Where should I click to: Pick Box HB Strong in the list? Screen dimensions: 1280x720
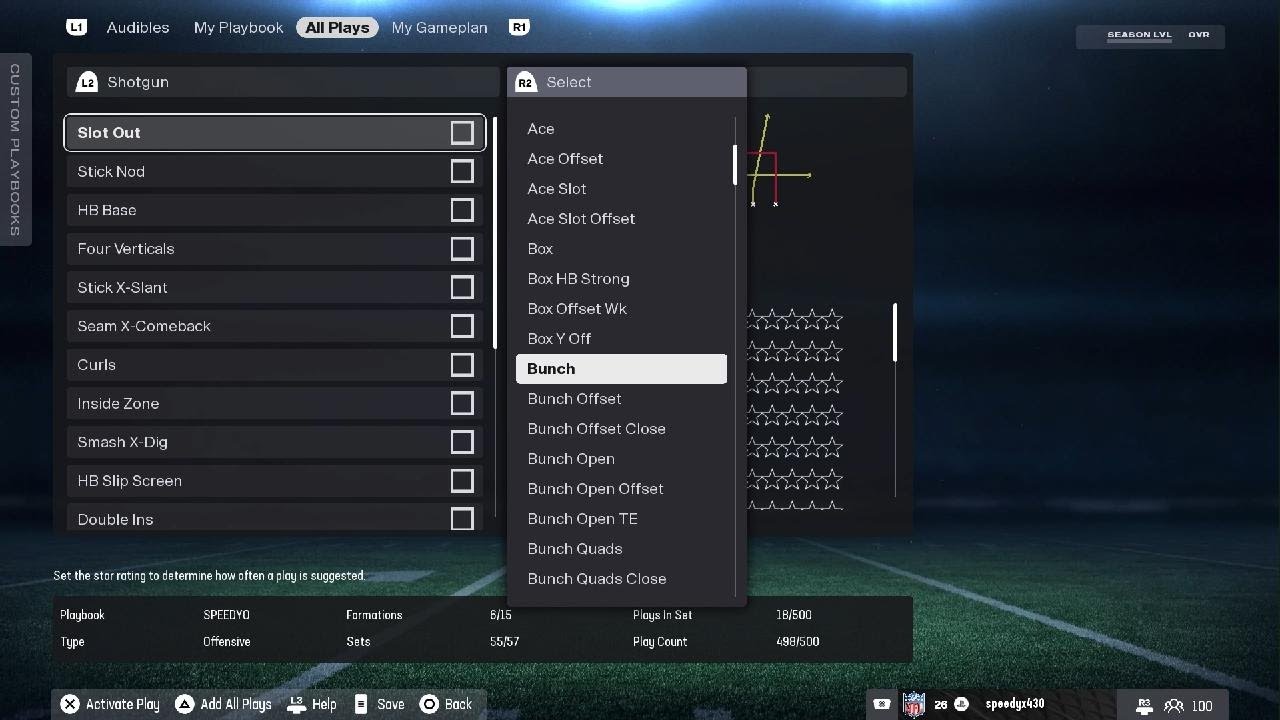(x=621, y=278)
